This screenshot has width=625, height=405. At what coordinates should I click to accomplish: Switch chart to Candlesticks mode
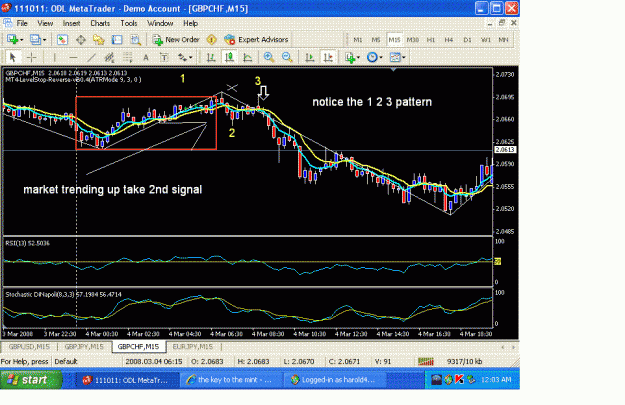[x=229, y=57]
